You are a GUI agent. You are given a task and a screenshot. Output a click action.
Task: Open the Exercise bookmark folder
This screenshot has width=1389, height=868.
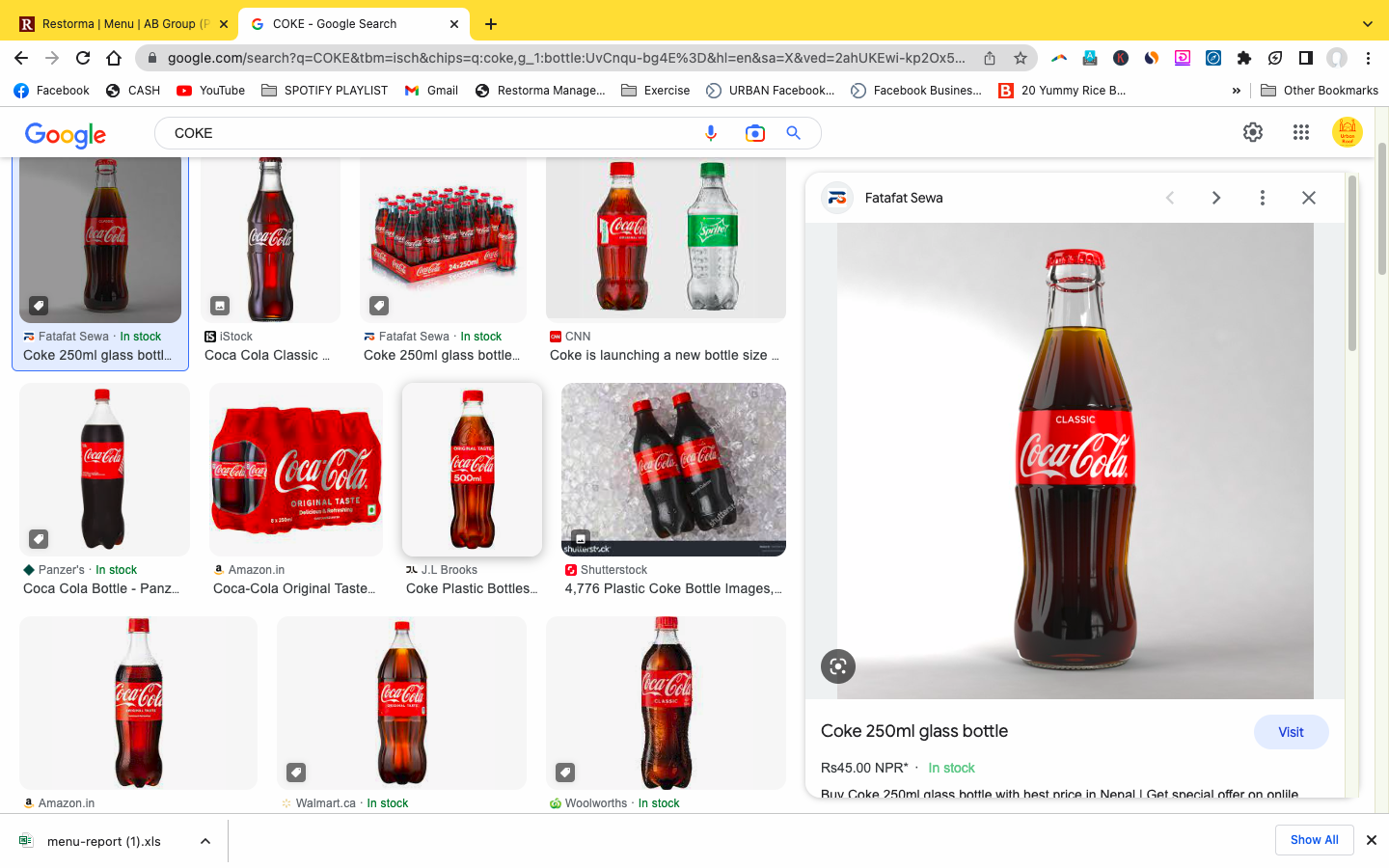[656, 91]
